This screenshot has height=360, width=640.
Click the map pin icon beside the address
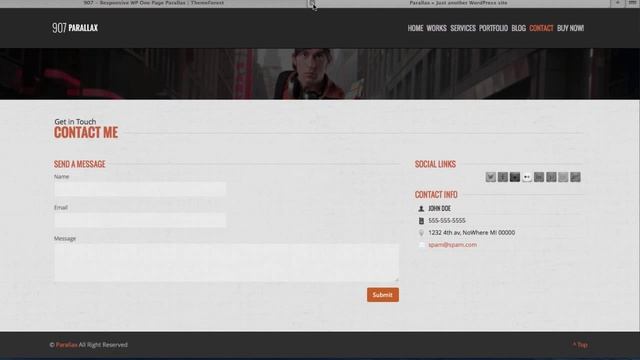(421, 233)
